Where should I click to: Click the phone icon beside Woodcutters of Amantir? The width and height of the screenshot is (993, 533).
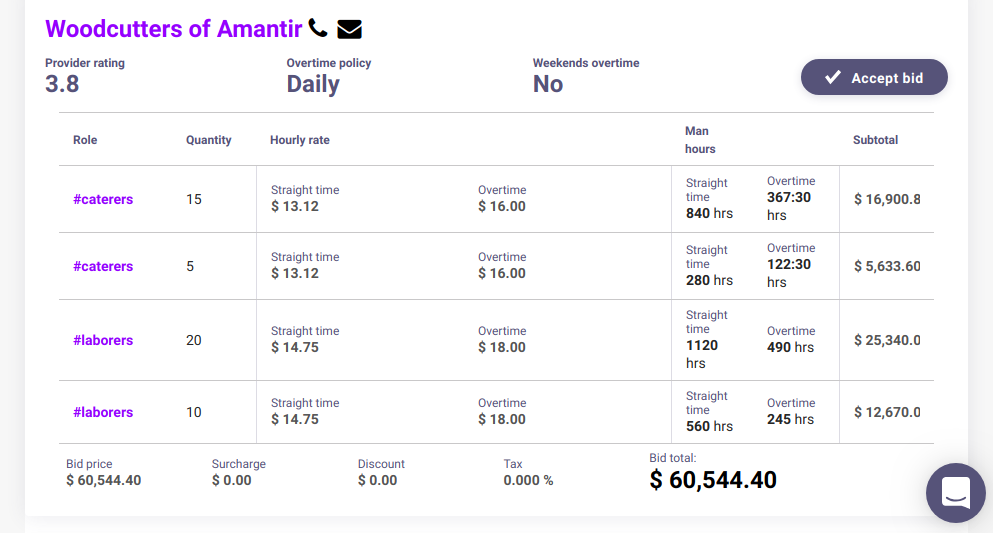[318, 29]
